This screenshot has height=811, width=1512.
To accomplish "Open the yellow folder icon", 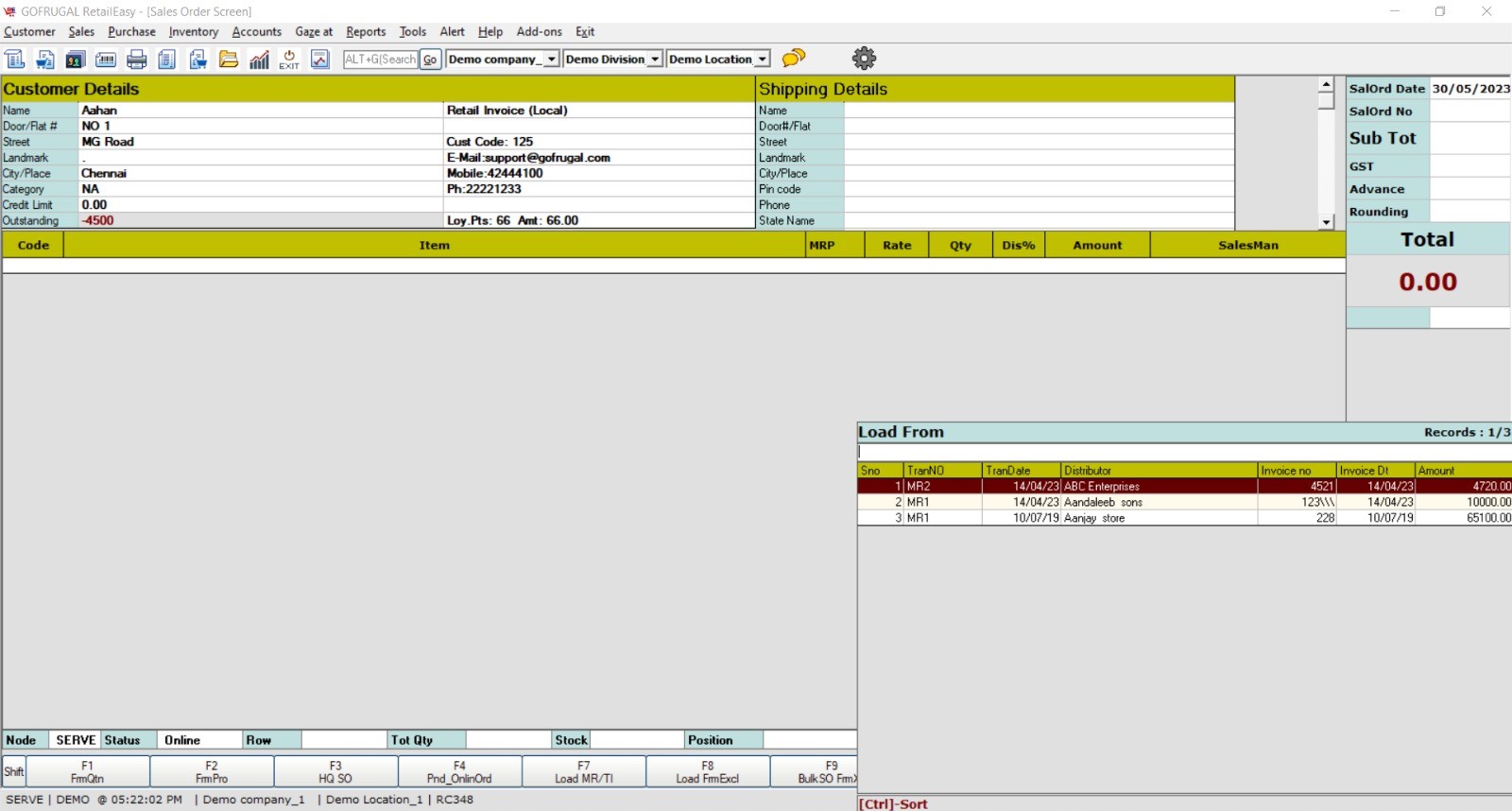I will (x=229, y=59).
